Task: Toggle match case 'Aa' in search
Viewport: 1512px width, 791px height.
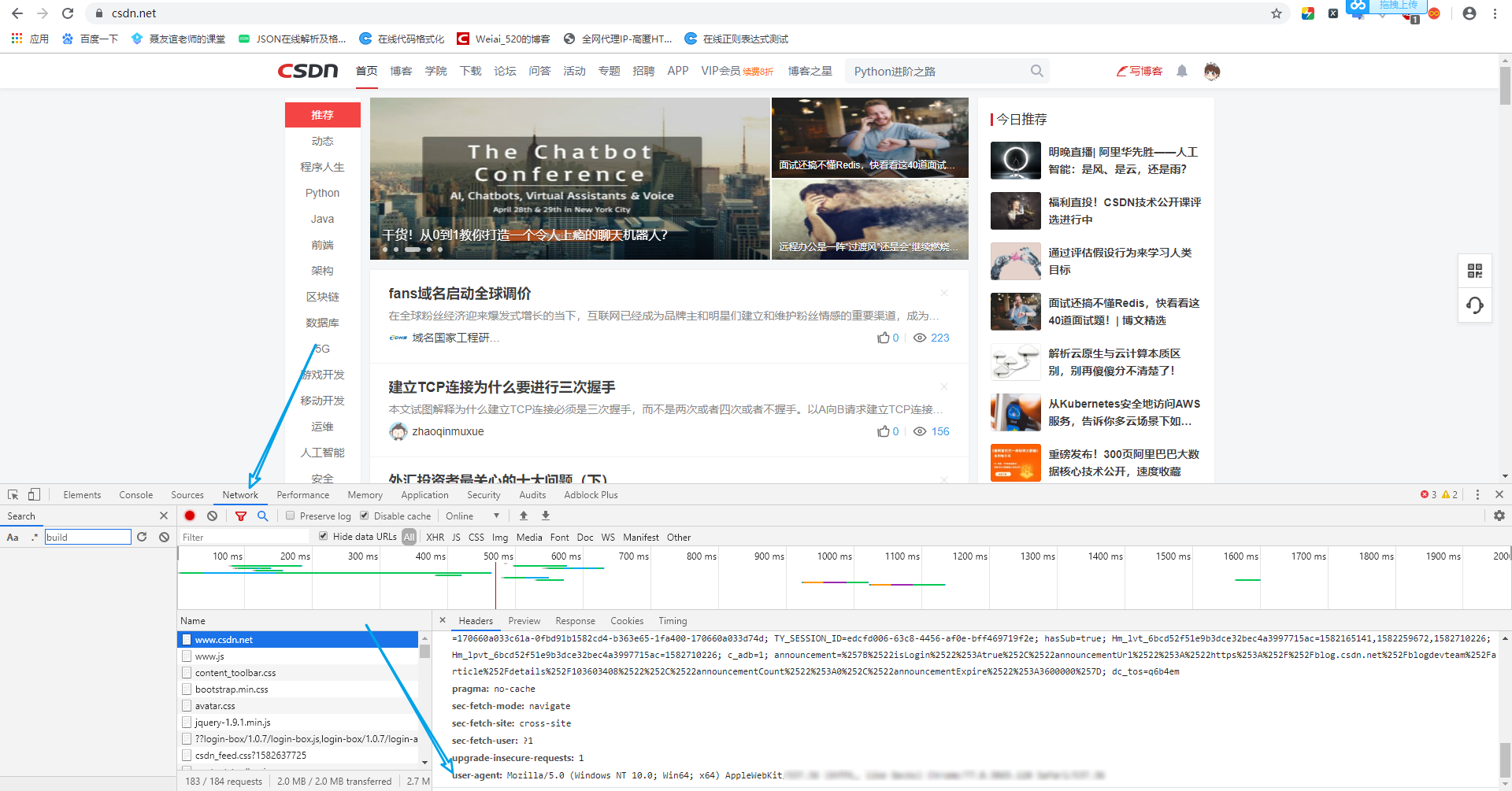Action: click(13, 537)
